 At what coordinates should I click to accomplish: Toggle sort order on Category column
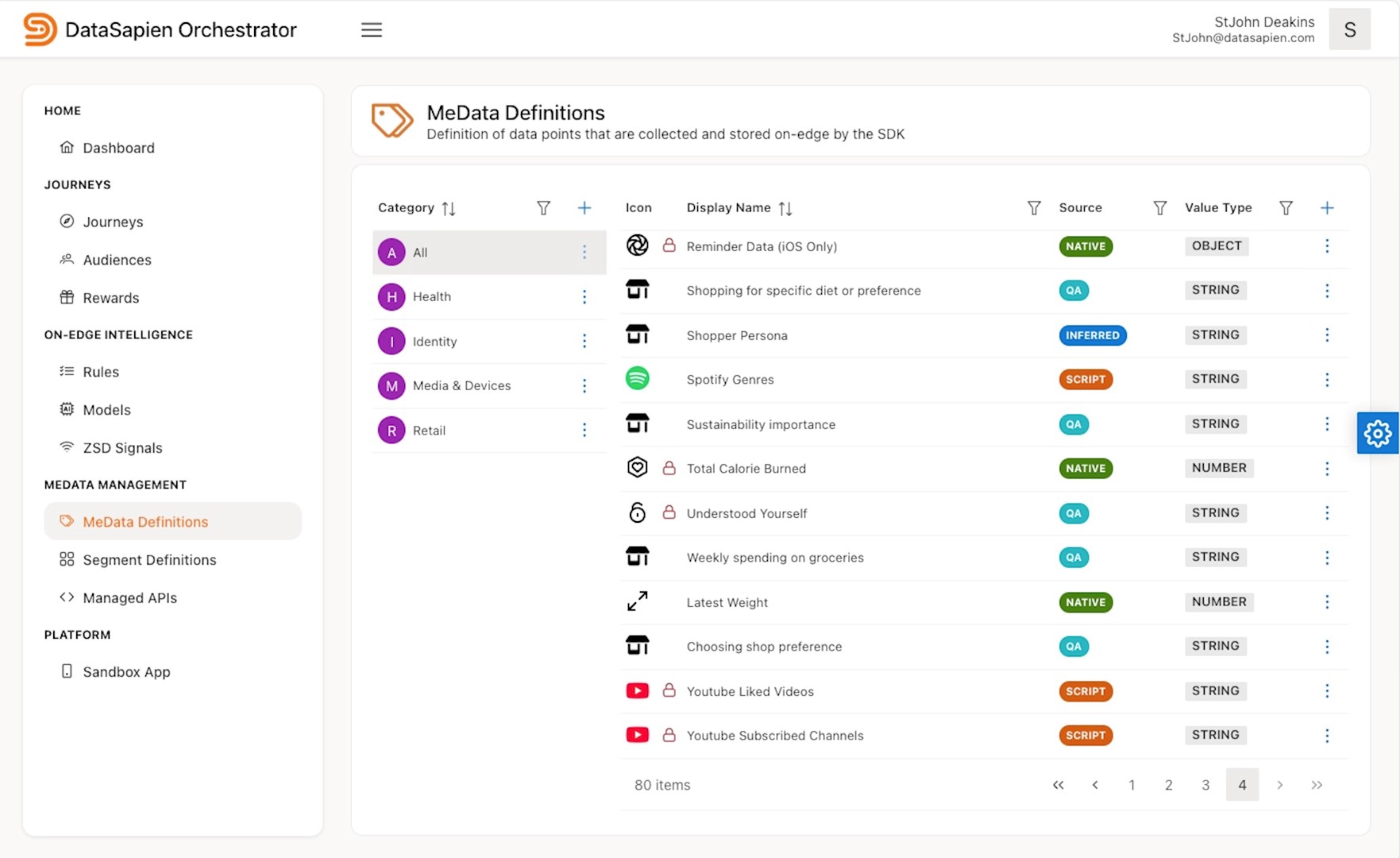pyautogui.click(x=449, y=208)
